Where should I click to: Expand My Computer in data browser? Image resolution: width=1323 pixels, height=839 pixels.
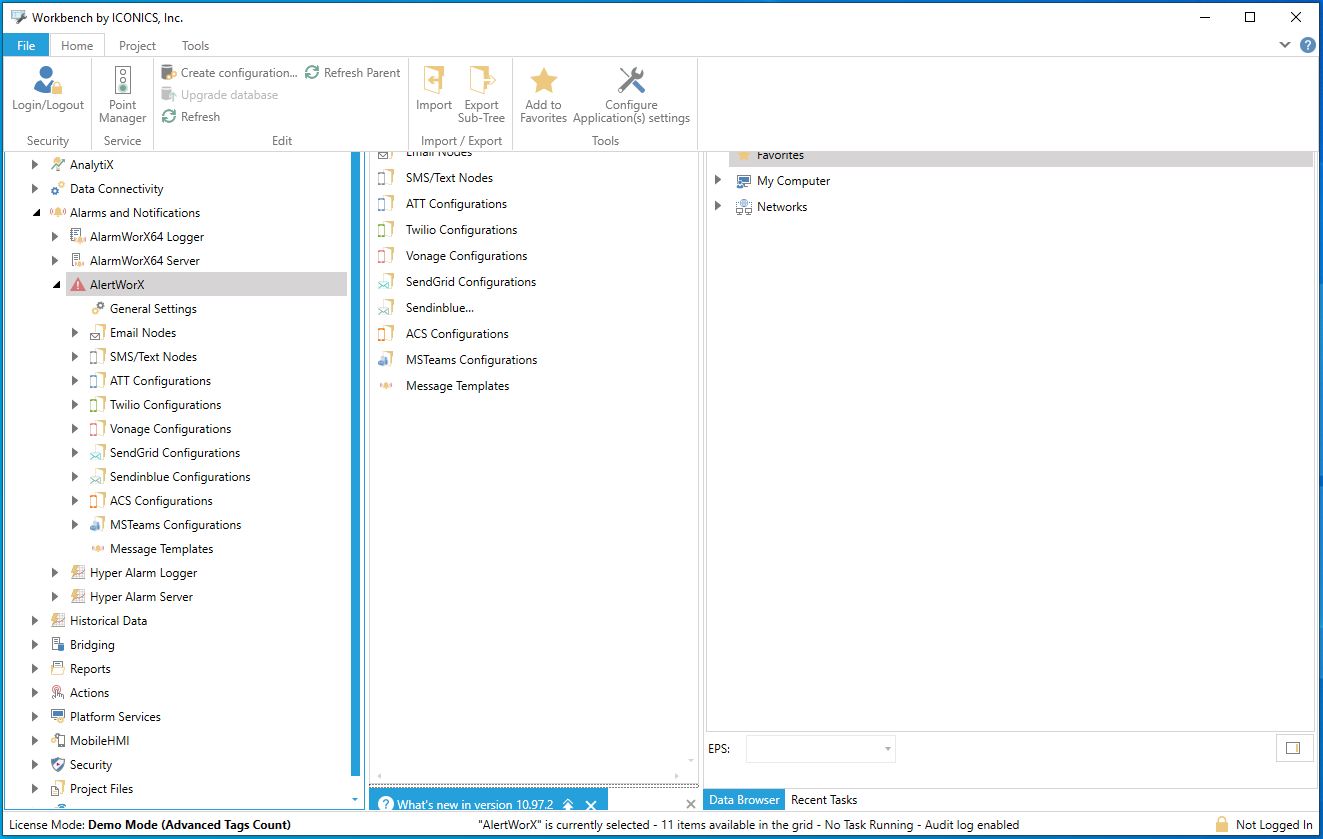click(x=718, y=181)
